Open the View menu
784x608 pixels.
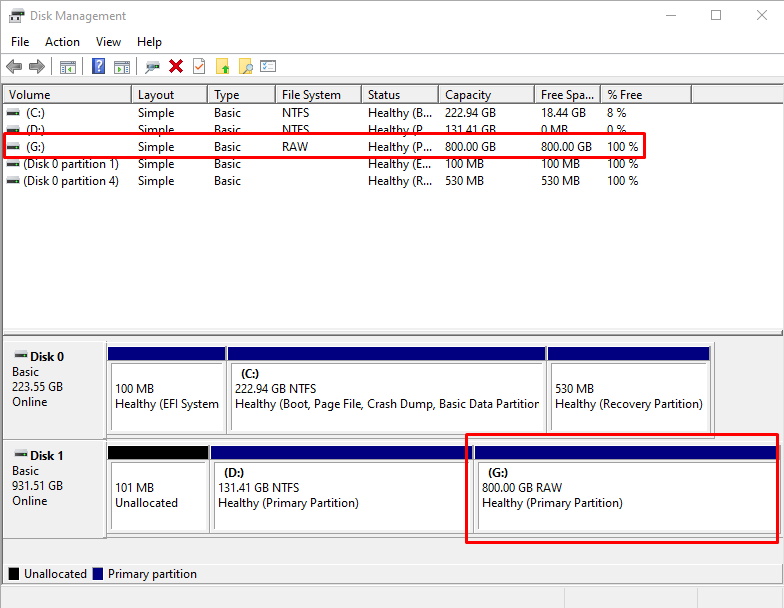(108, 42)
